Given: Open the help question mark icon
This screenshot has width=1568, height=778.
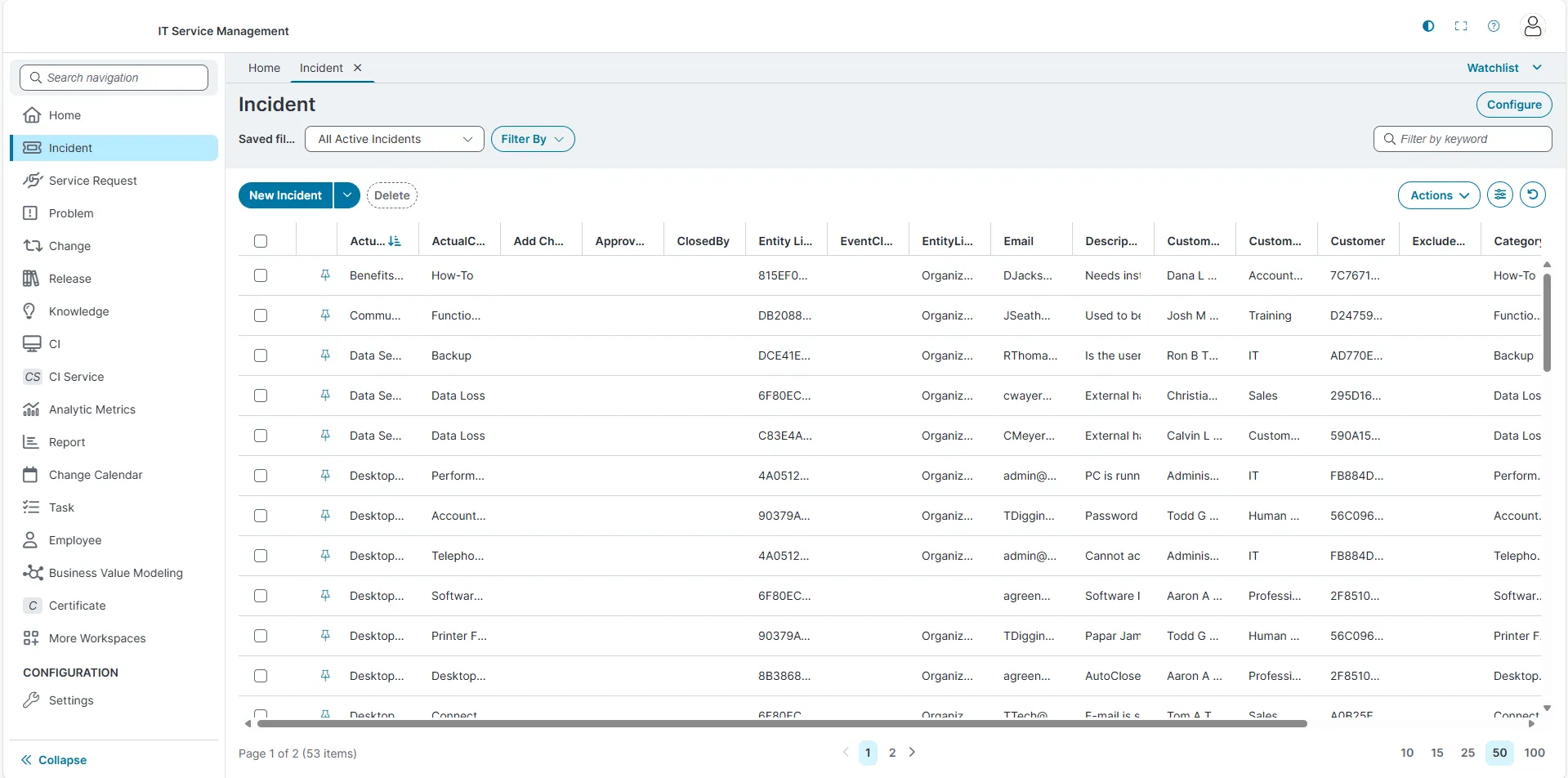Looking at the screenshot, I should point(1494,26).
